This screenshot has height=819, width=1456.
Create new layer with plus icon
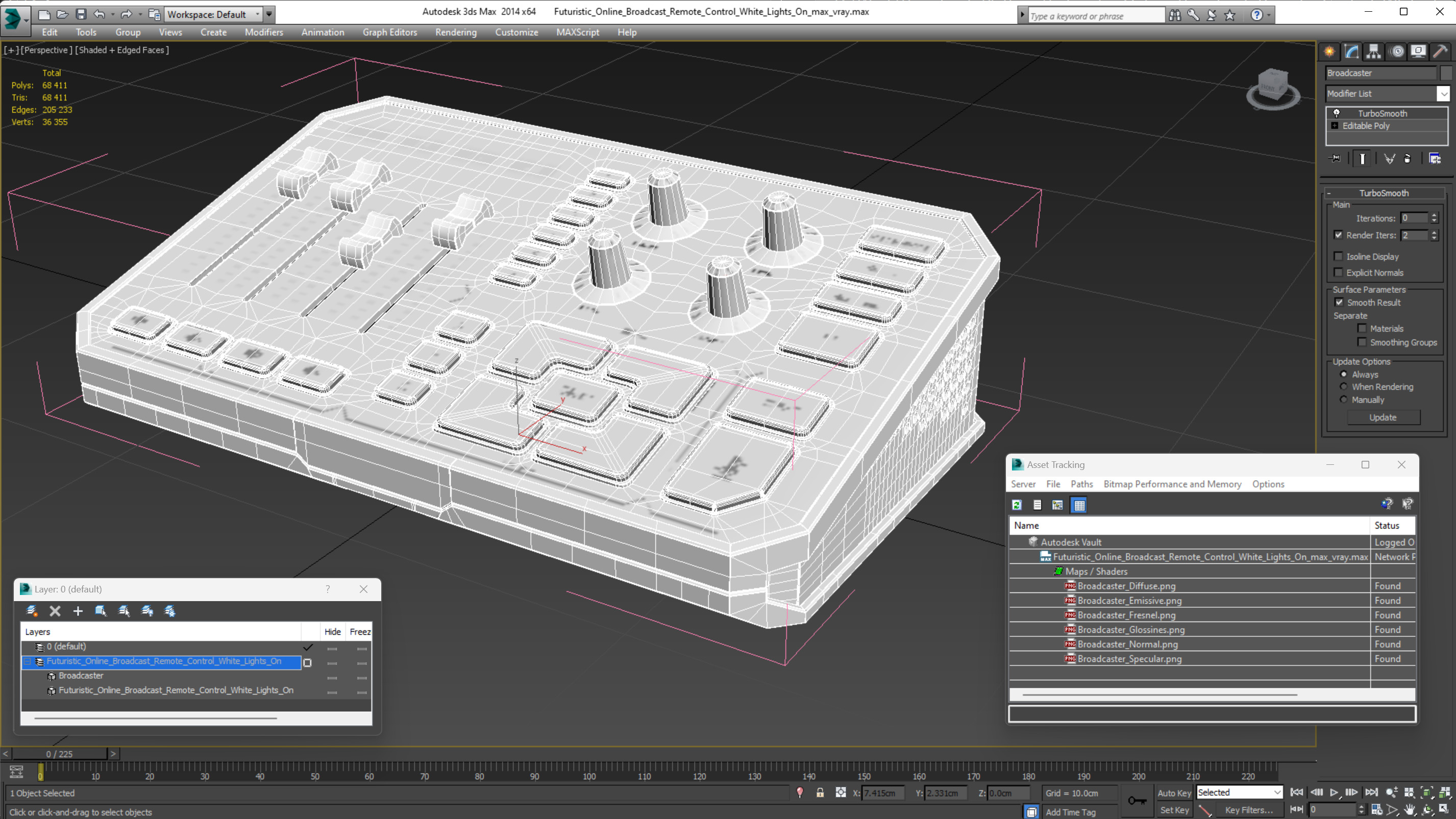coord(78,610)
